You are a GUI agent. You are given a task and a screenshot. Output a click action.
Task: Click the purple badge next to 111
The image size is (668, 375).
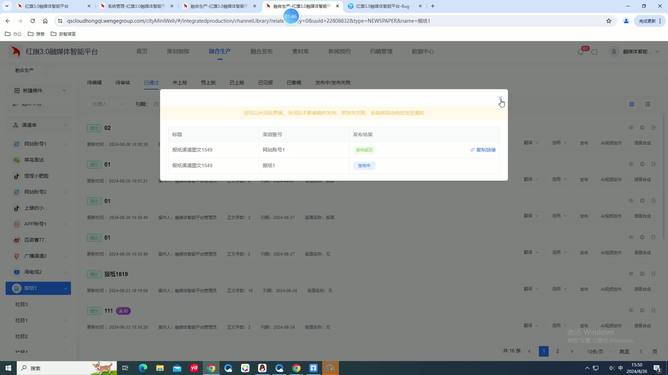tap(123, 311)
